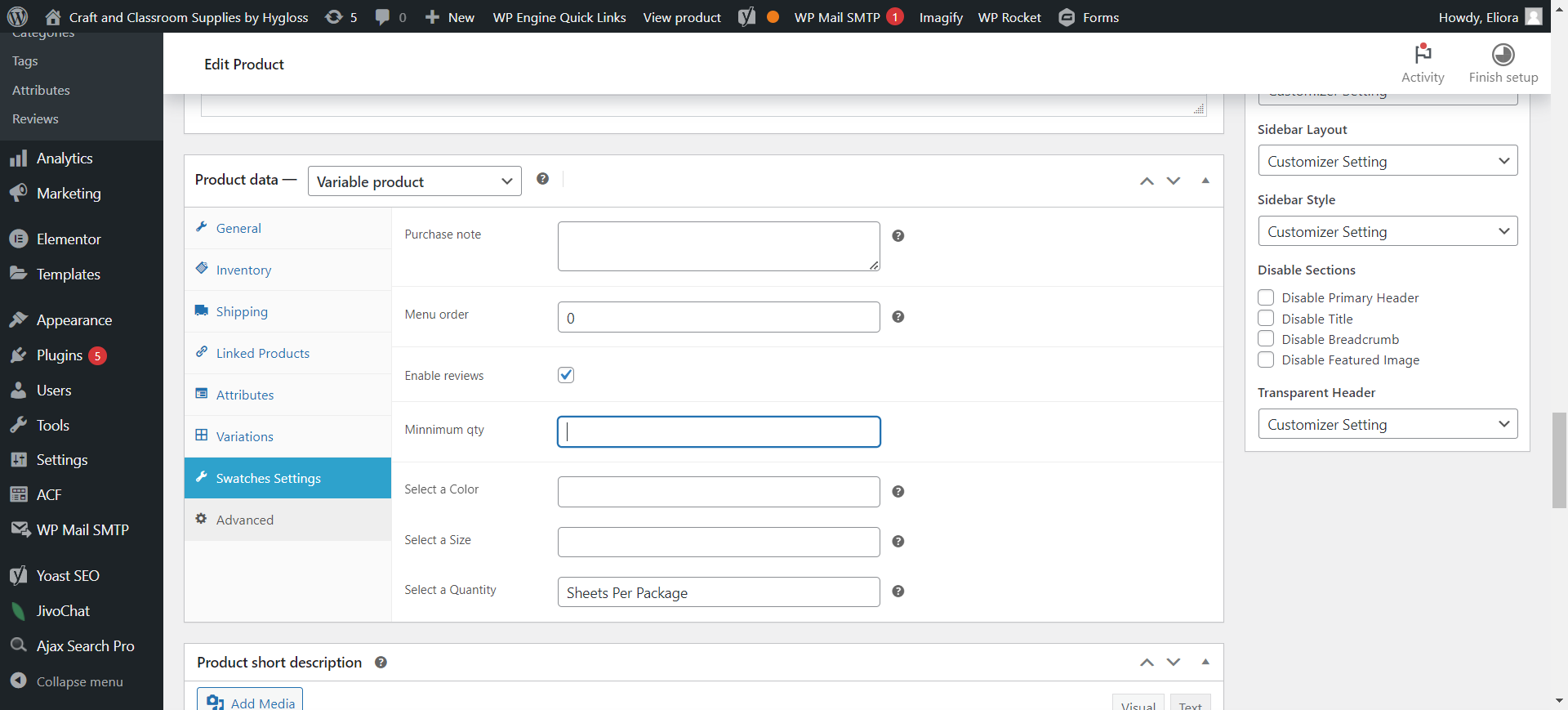Image resolution: width=1568 pixels, height=710 pixels.
Task: Open the Sidebar Layout dropdown
Action: (x=1388, y=161)
